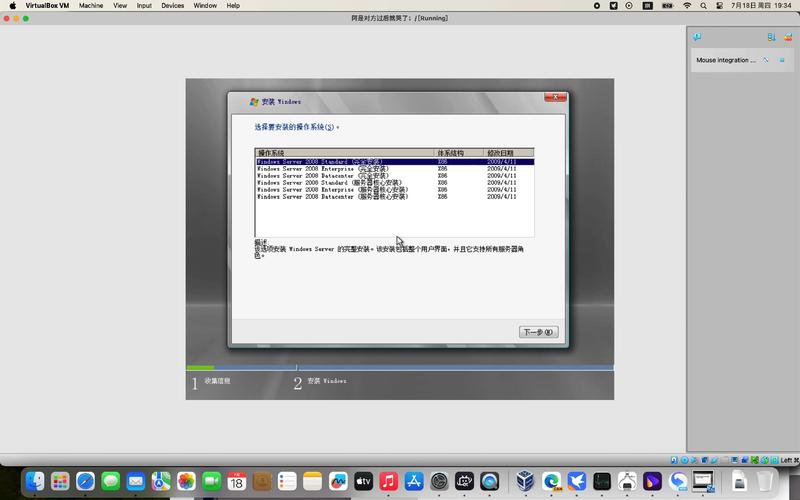Open Maps from the Dock
This screenshot has width=800, height=500.
point(161,481)
